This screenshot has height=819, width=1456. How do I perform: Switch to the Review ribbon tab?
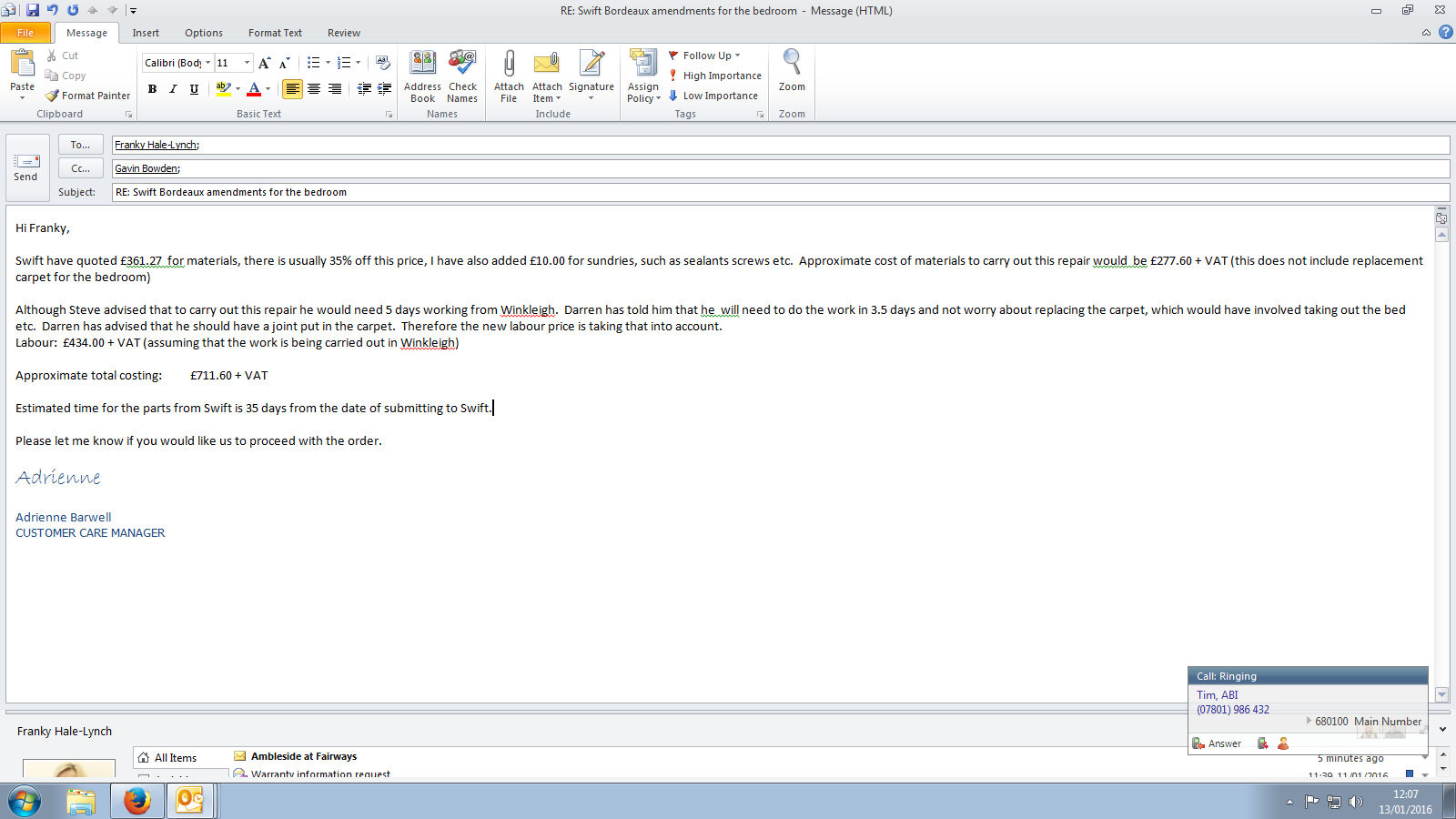[x=344, y=33]
